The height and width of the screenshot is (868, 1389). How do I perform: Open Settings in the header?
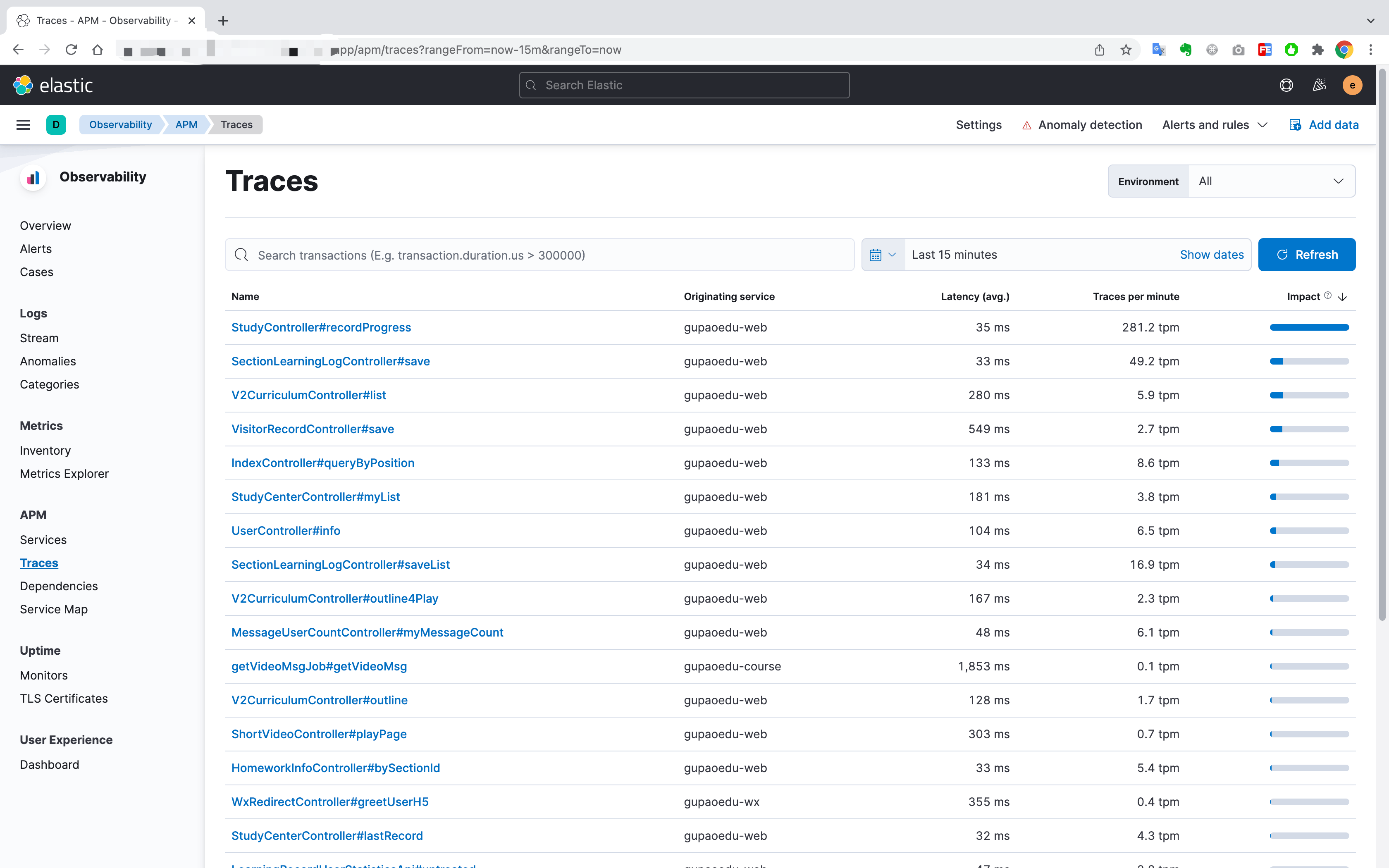point(978,125)
